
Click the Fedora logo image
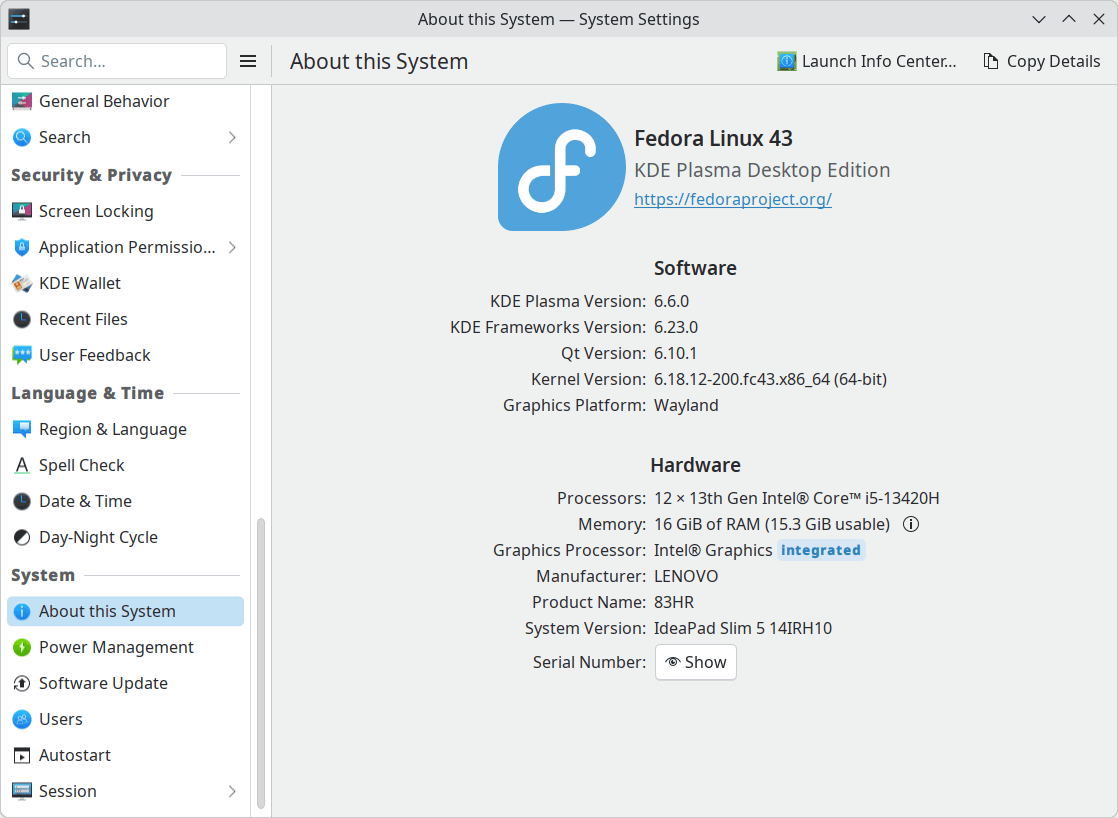pyautogui.click(x=561, y=167)
